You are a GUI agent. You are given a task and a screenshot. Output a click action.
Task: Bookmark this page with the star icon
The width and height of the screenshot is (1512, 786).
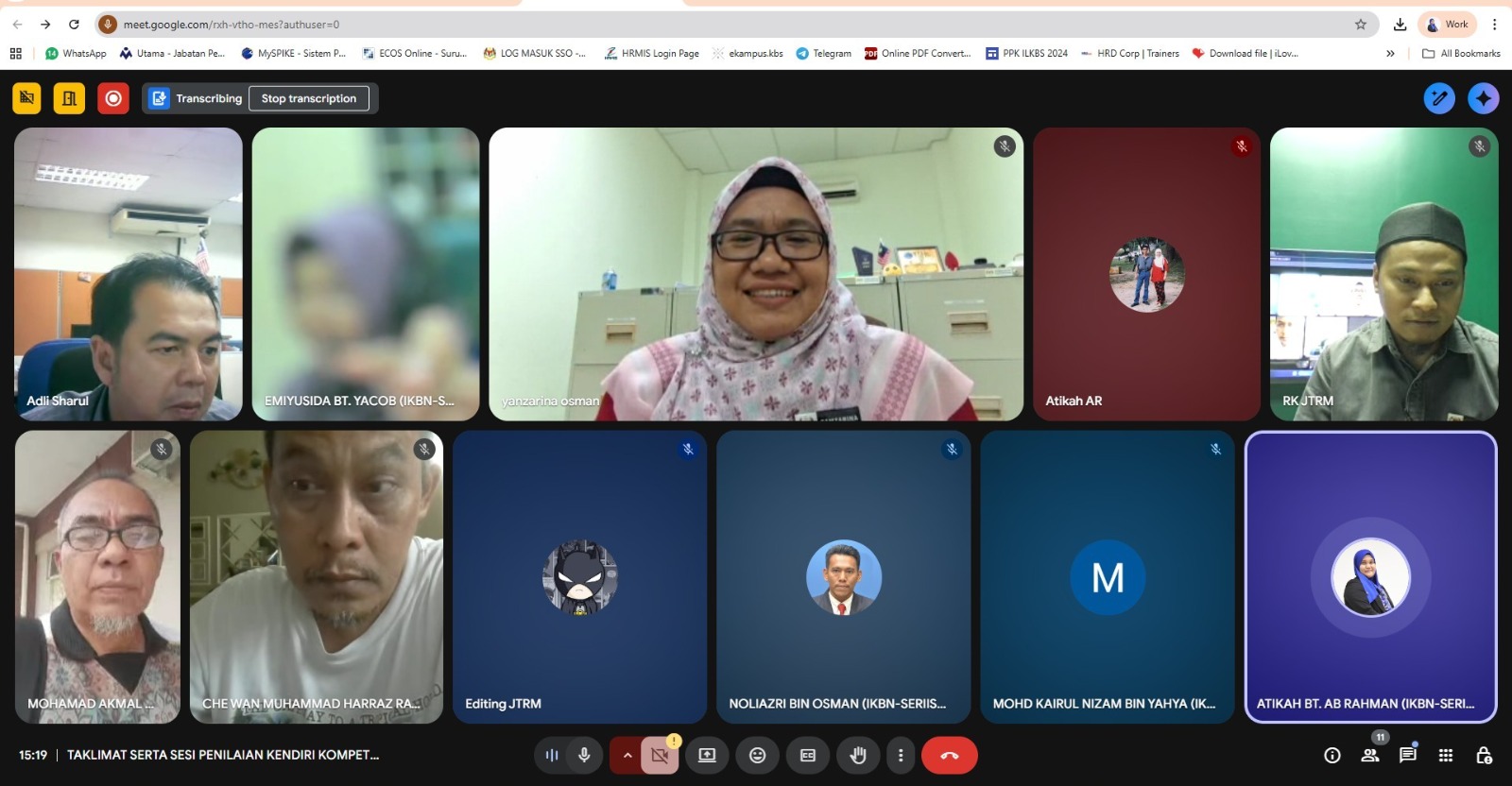pyautogui.click(x=1361, y=25)
